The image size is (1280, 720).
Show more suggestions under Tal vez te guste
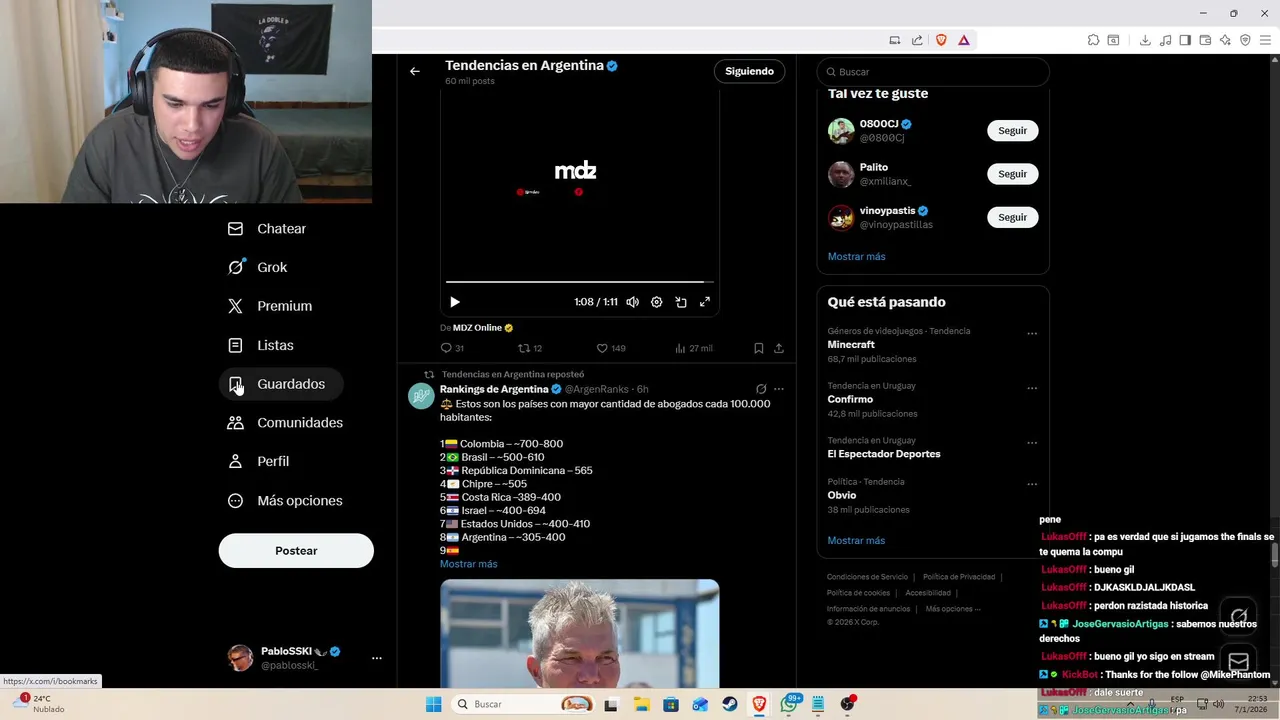(x=856, y=257)
